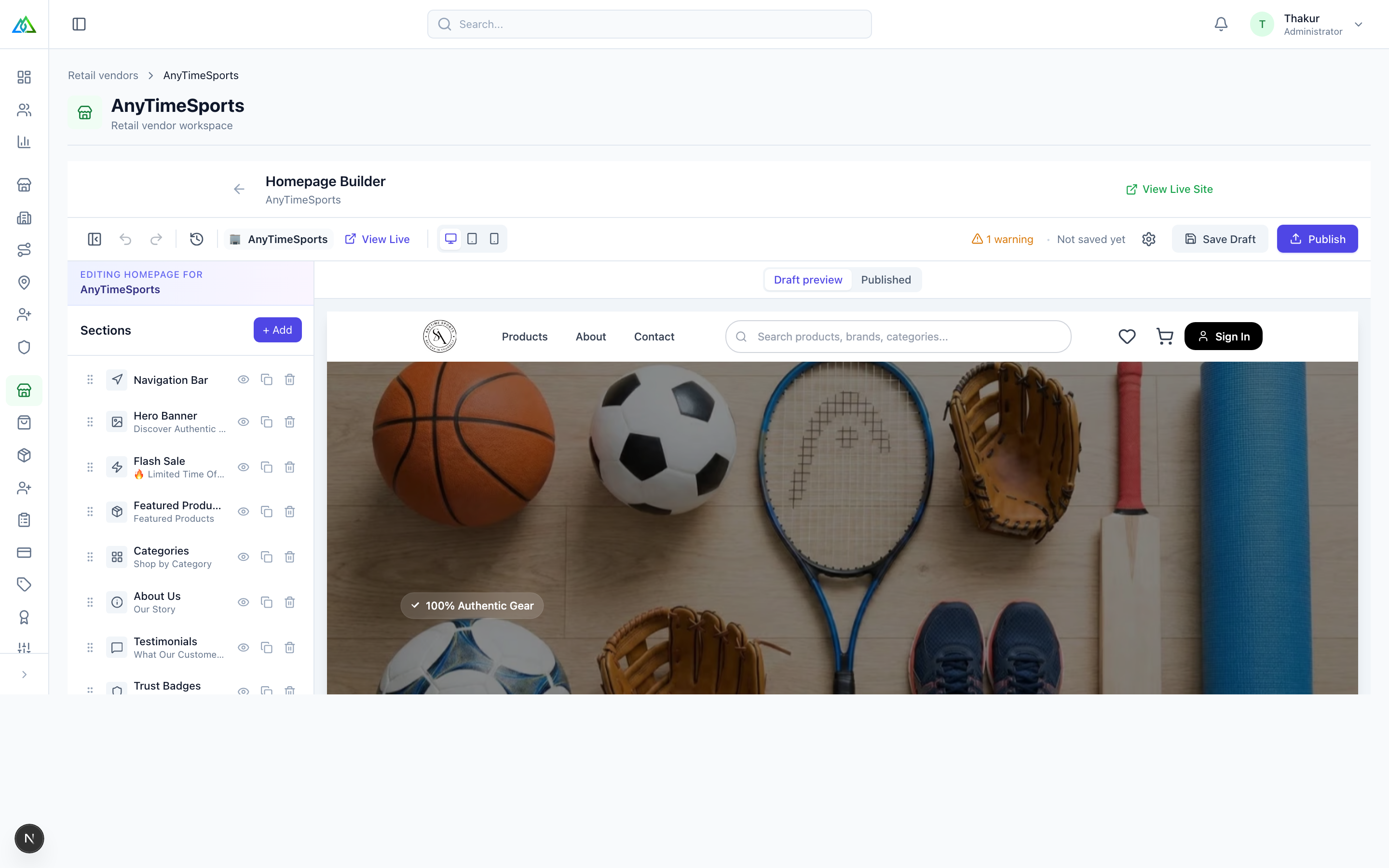
Task: Hide the About Us section
Action: click(x=244, y=602)
